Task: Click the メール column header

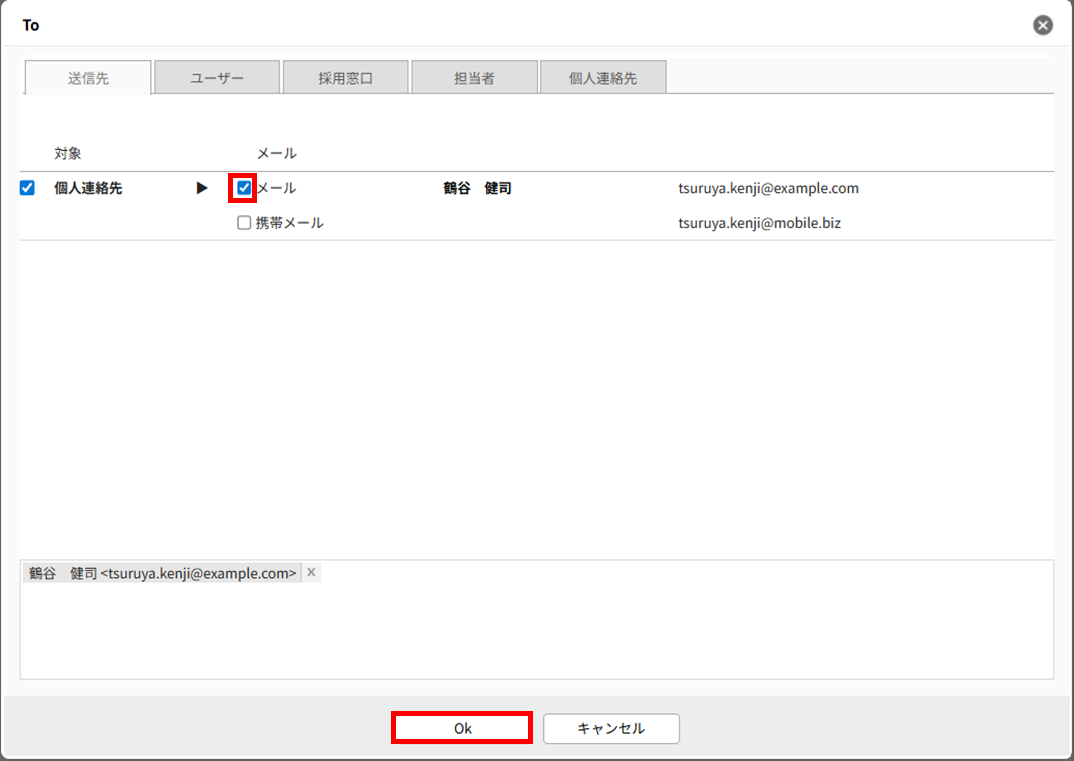Action: pos(277,153)
